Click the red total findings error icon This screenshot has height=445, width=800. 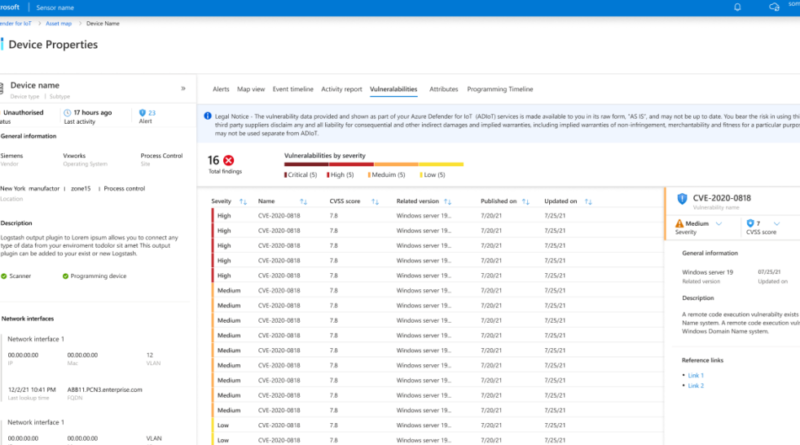point(229,160)
